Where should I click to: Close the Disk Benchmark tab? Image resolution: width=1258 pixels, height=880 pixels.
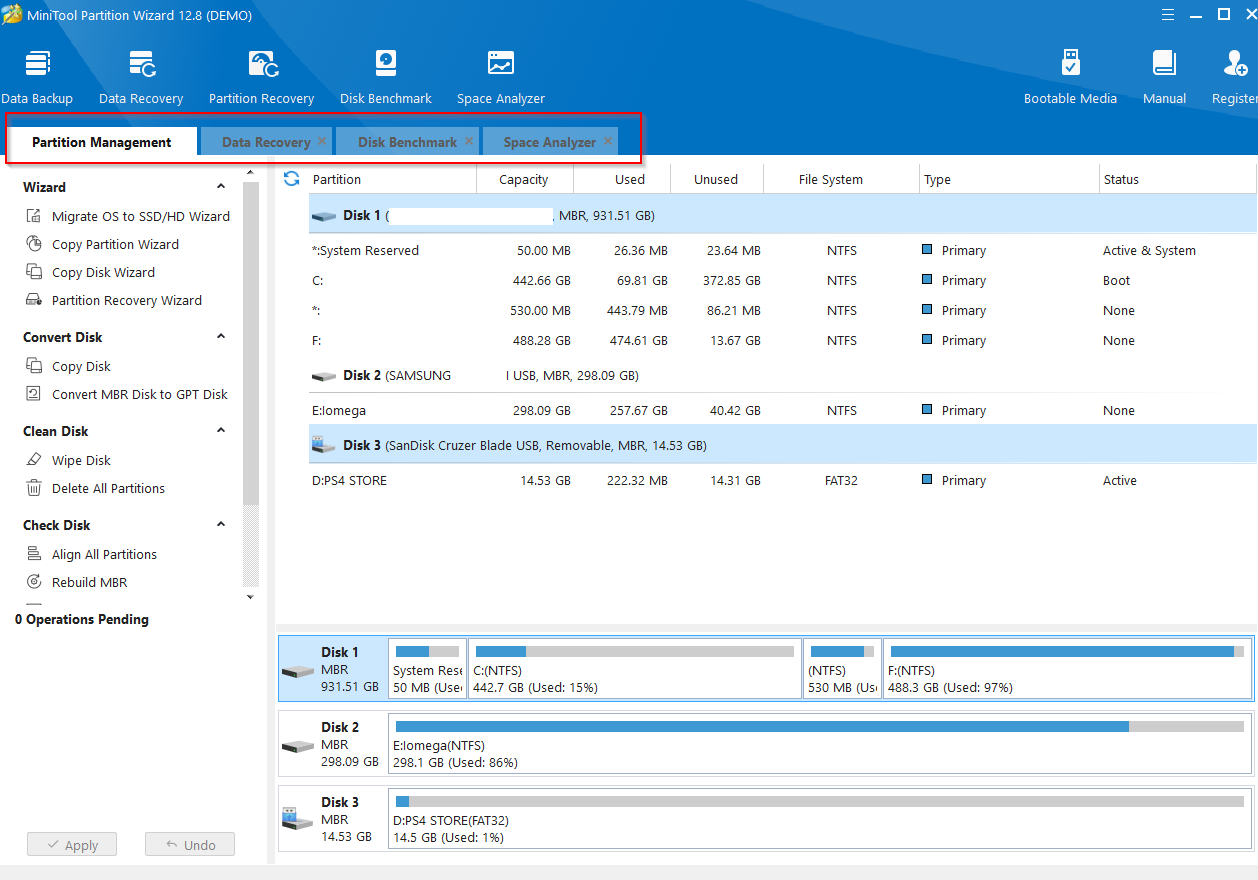tap(469, 141)
